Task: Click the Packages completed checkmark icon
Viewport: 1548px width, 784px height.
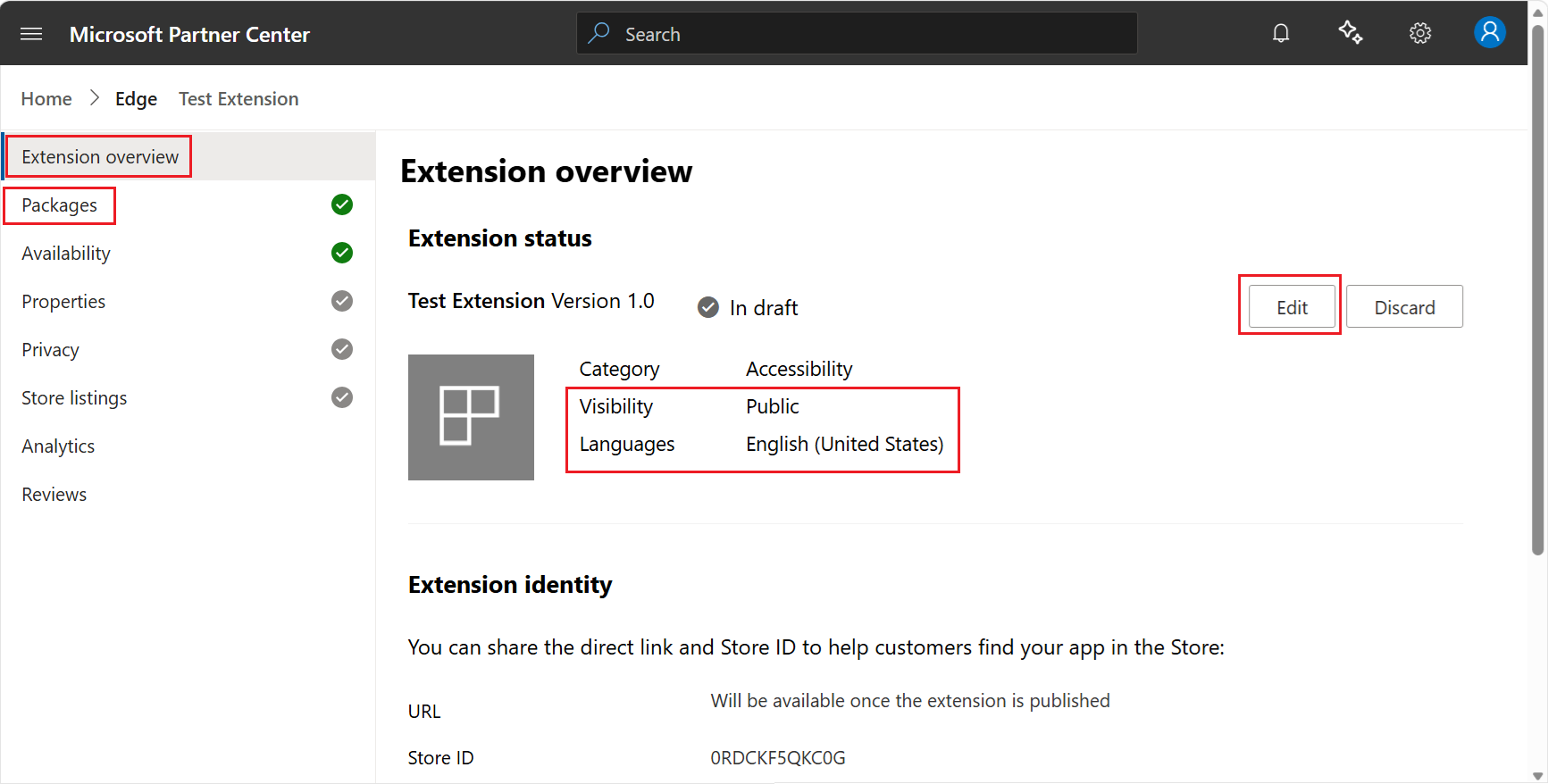Action: tap(342, 204)
